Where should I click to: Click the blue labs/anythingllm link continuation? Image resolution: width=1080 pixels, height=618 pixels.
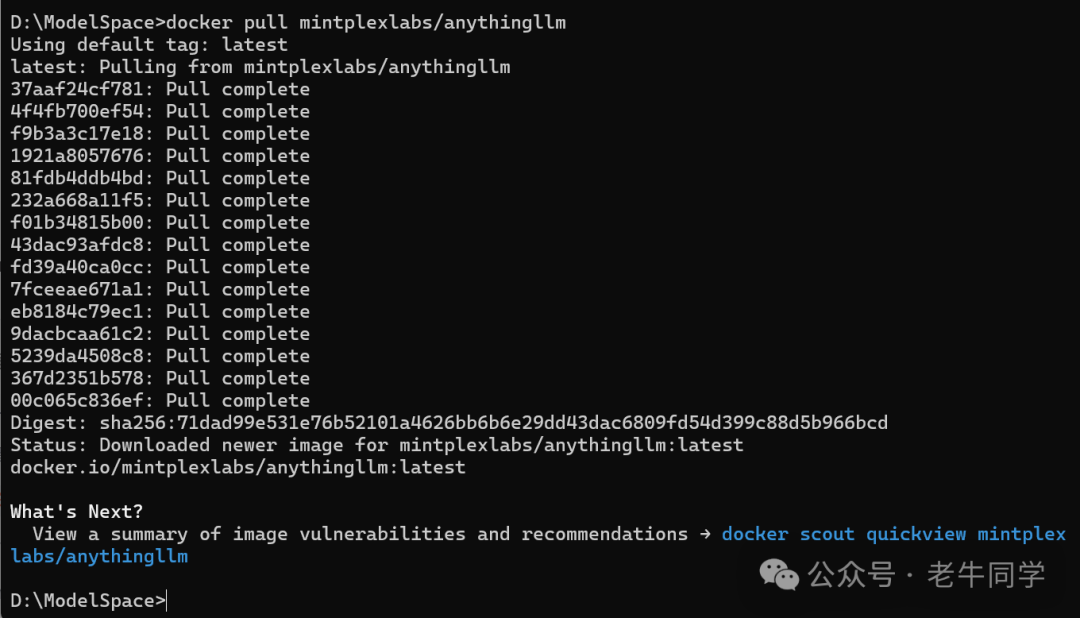(x=99, y=556)
